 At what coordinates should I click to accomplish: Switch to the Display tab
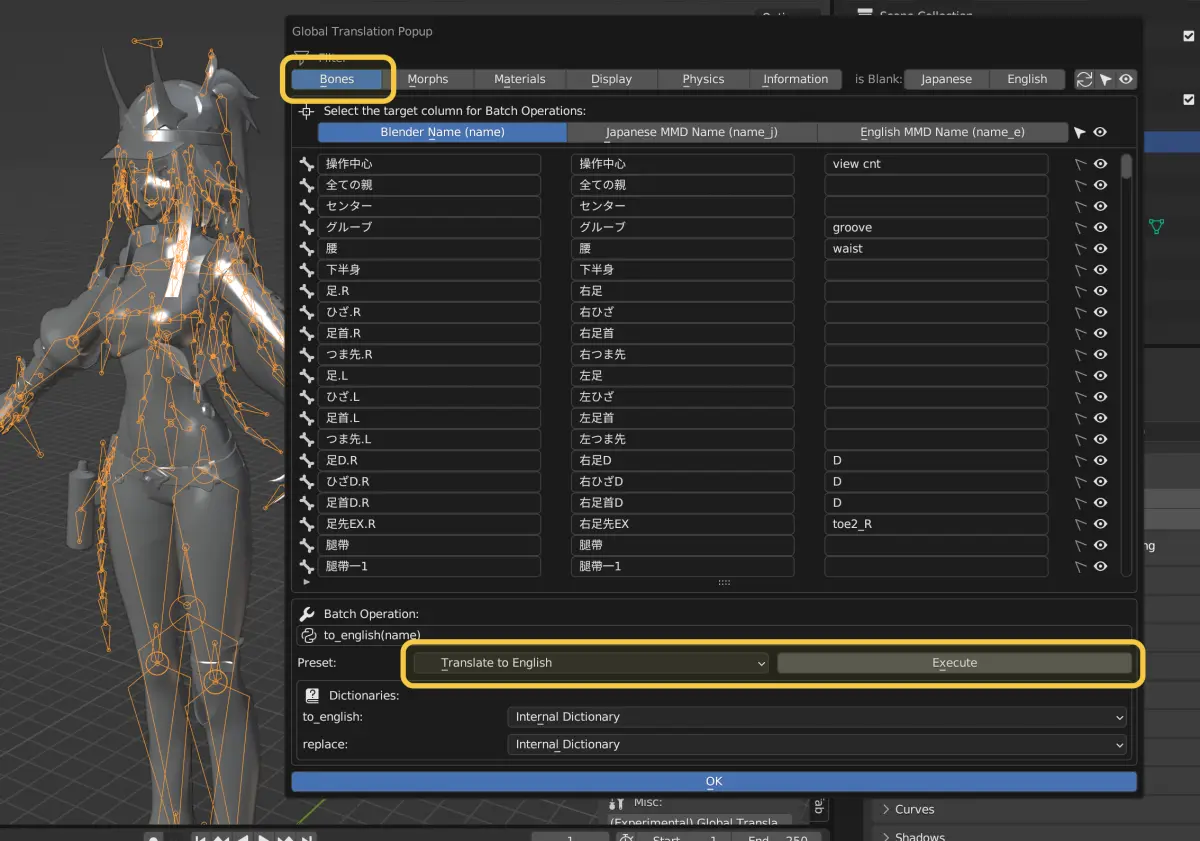pos(611,79)
